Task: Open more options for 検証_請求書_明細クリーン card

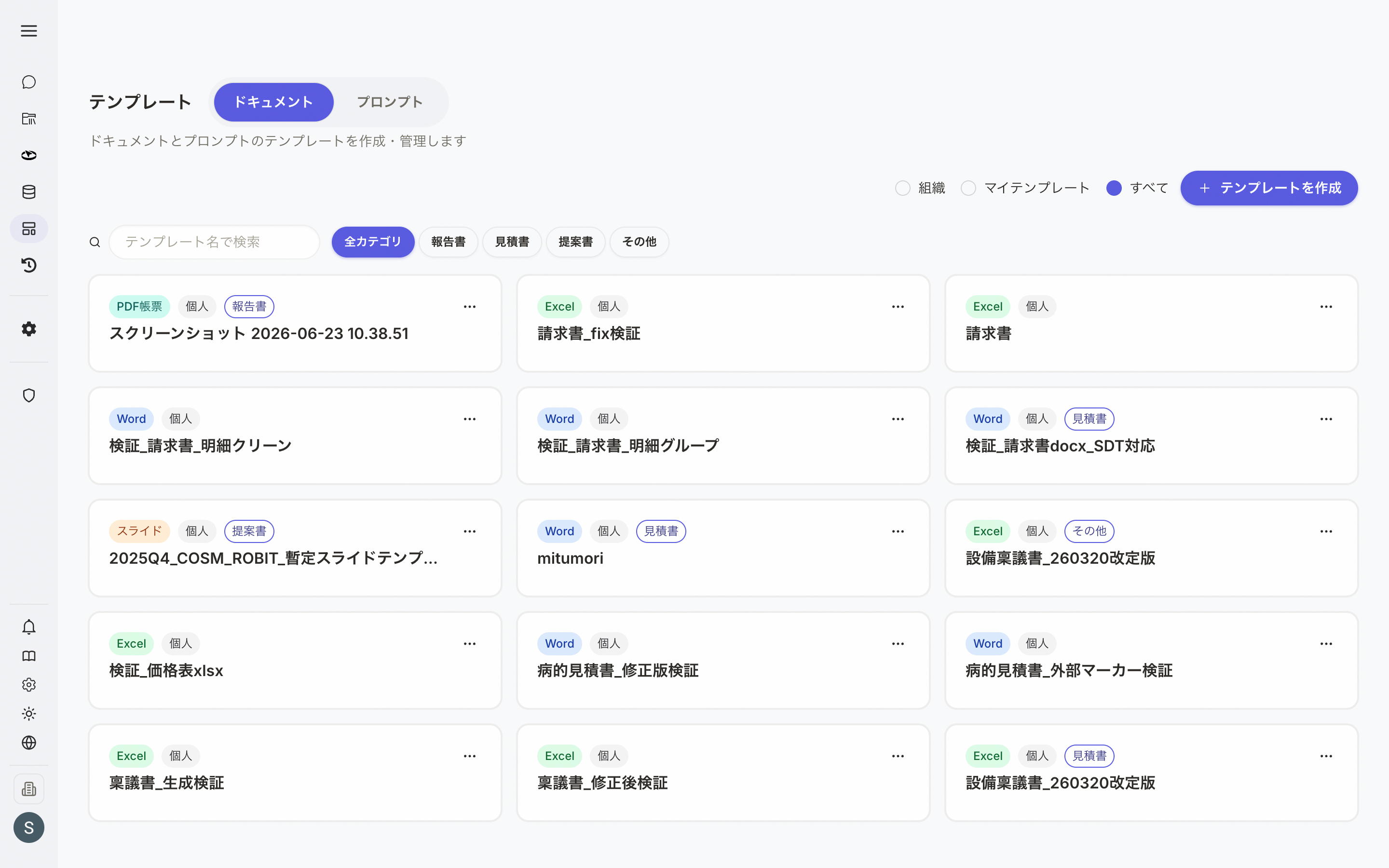Action: [x=469, y=419]
